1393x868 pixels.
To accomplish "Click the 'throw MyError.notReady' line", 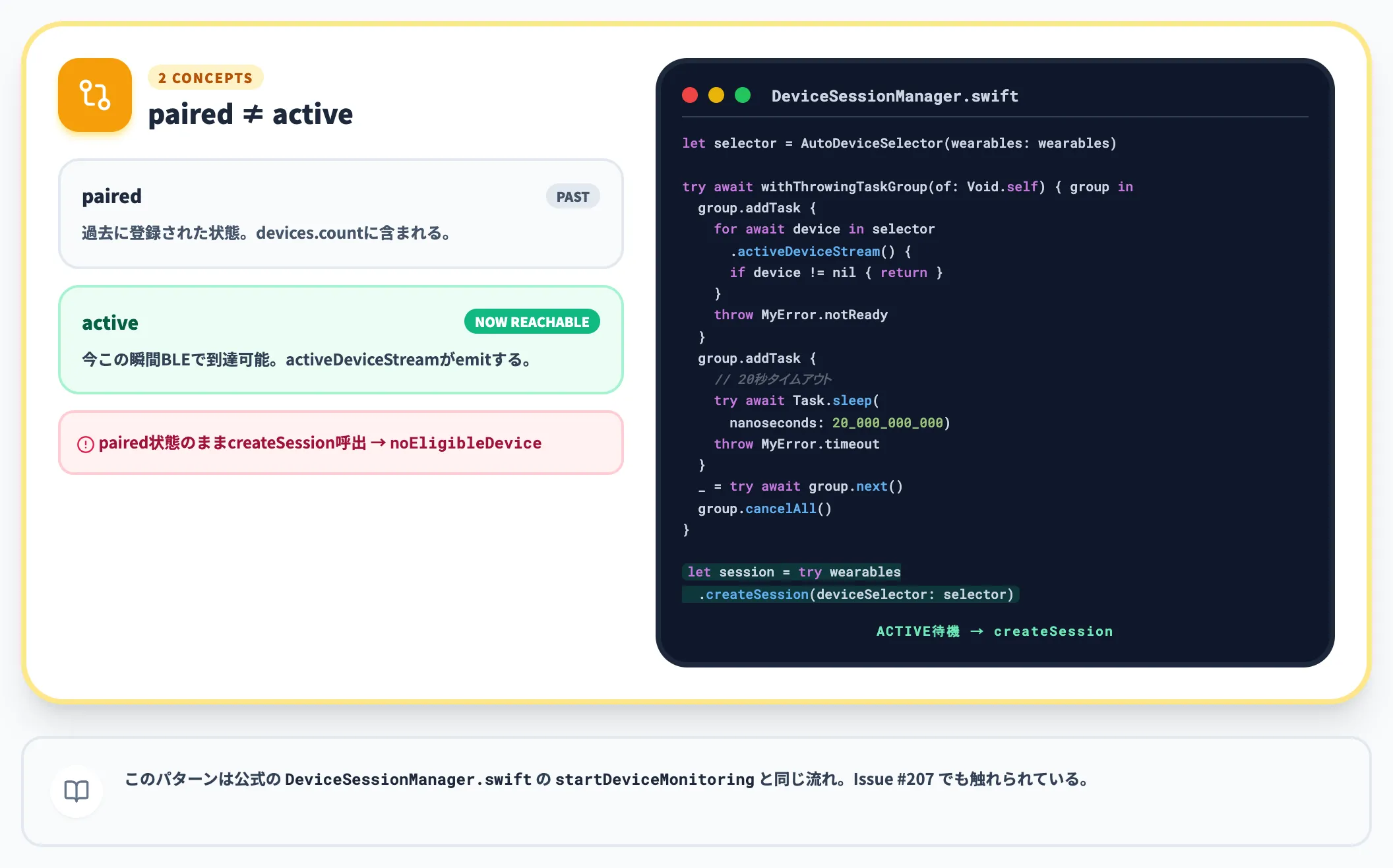I will point(801,315).
